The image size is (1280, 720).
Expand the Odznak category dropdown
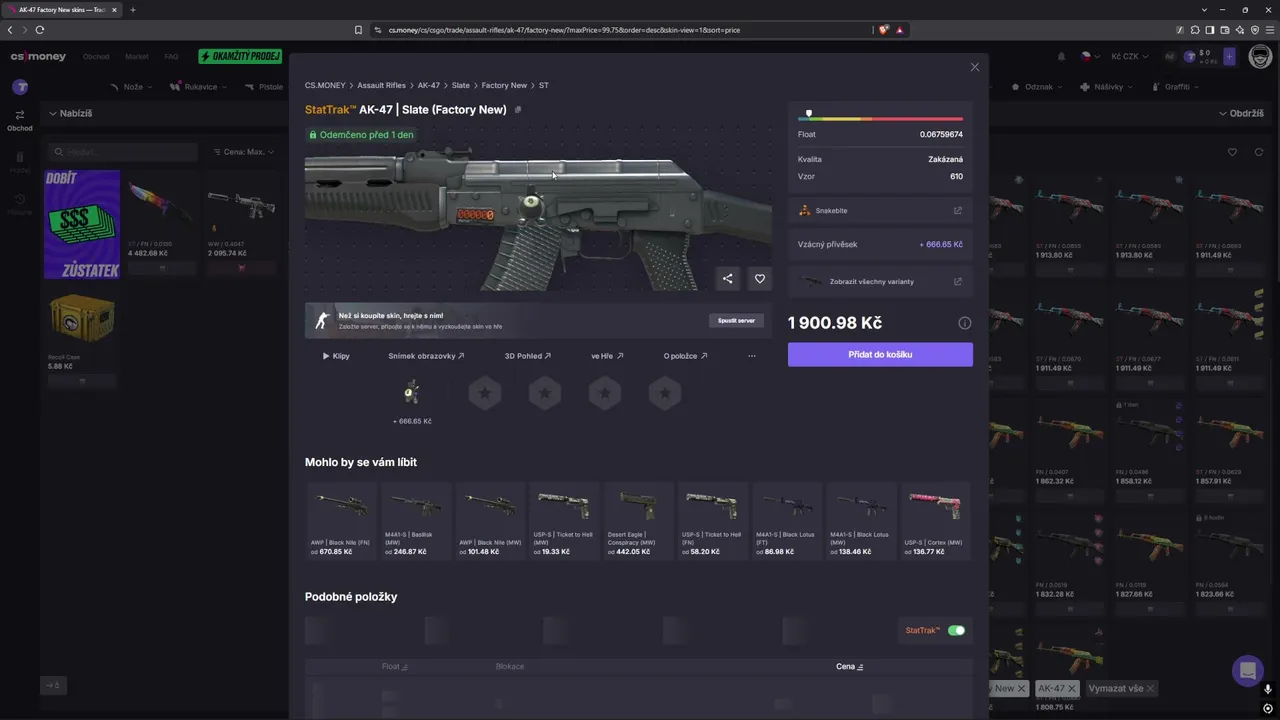pos(1039,87)
